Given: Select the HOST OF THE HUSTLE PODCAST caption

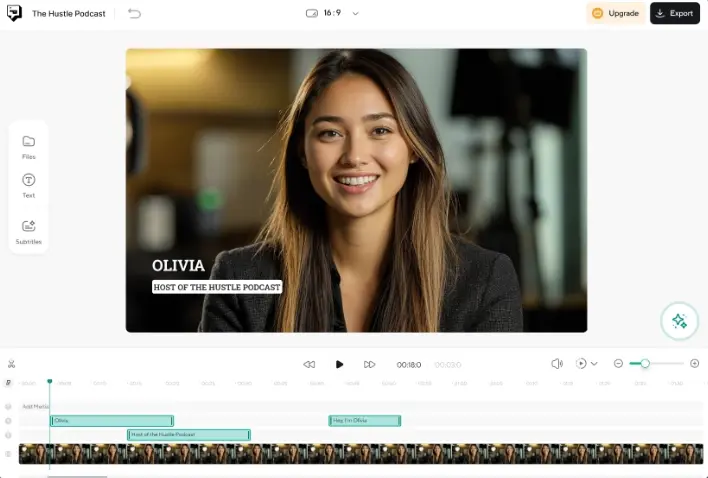Looking at the screenshot, I should pos(217,287).
